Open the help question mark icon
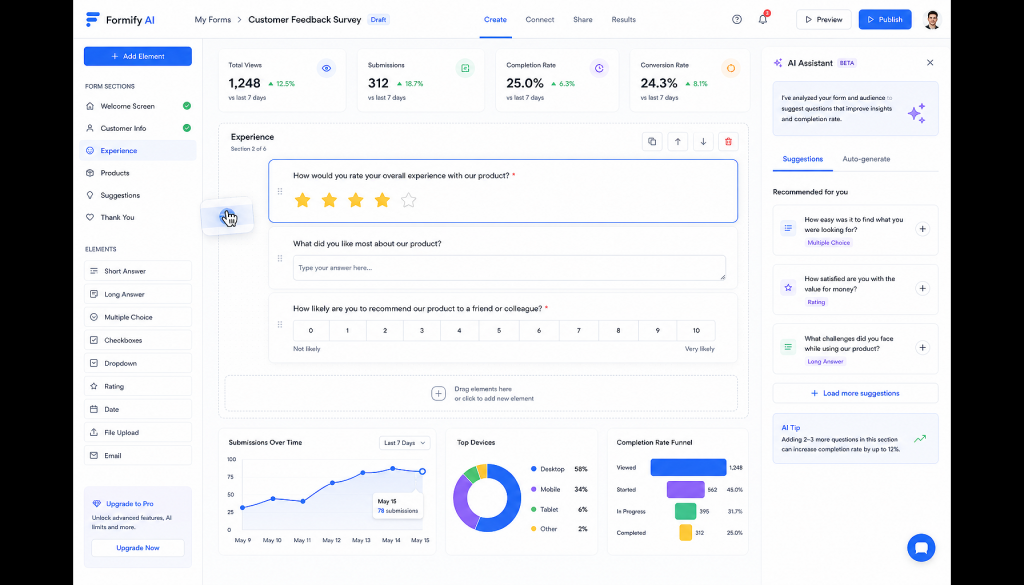The height and width of the screenshot is (585, 1024). tap(737, 20)
